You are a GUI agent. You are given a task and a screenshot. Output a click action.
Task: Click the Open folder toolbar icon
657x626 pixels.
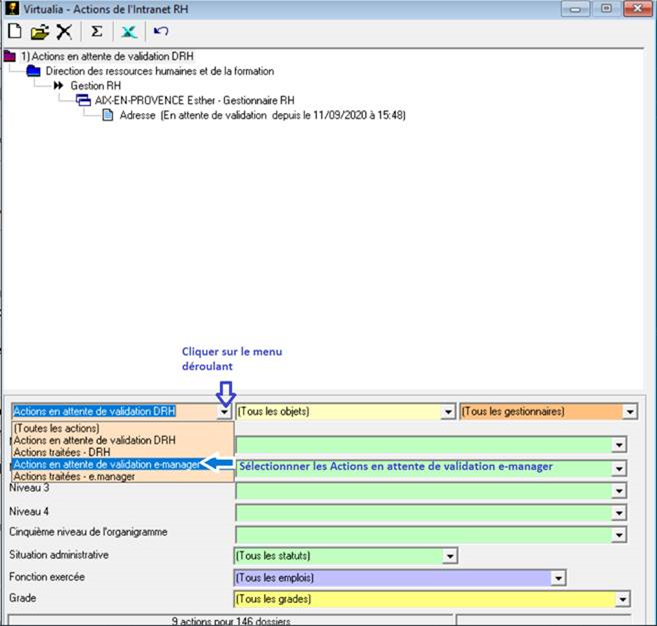coord(40,32)
